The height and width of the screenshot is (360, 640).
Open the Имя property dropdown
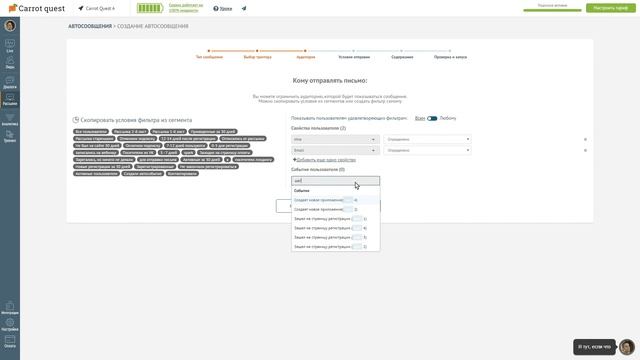tap(335, 140)
